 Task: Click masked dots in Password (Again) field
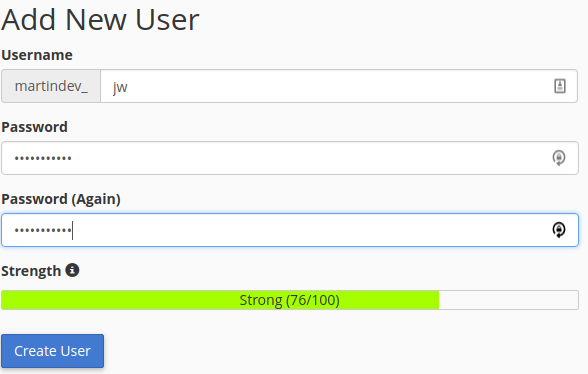coord(43,230)
